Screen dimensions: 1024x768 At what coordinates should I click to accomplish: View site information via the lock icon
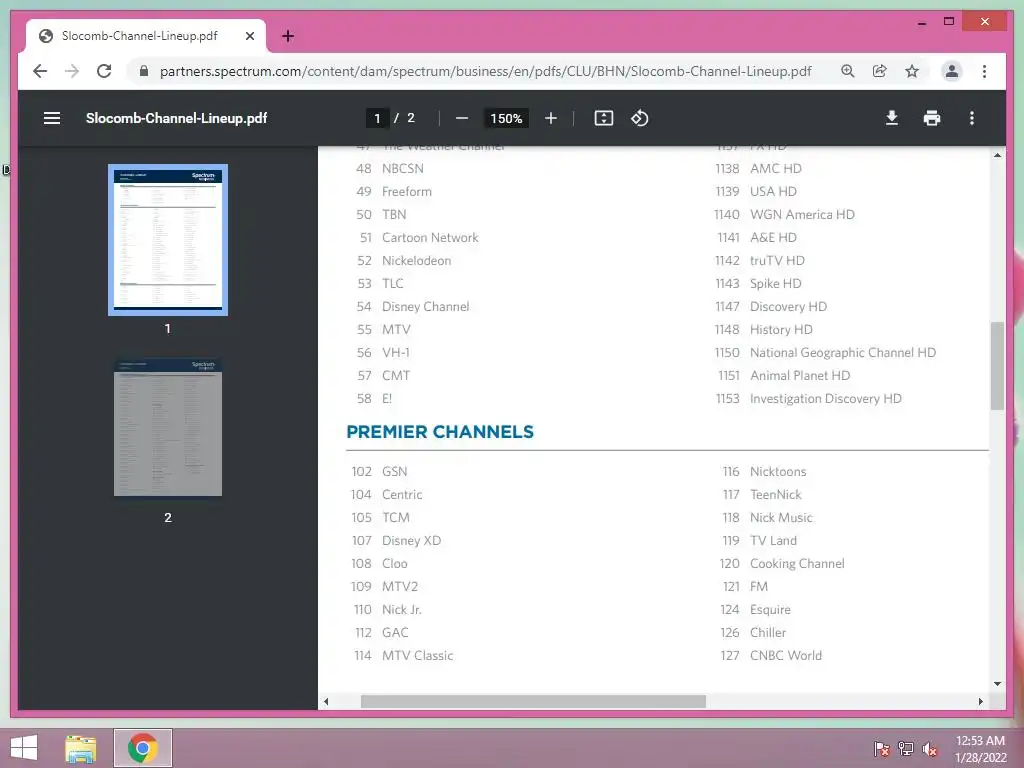144,71
